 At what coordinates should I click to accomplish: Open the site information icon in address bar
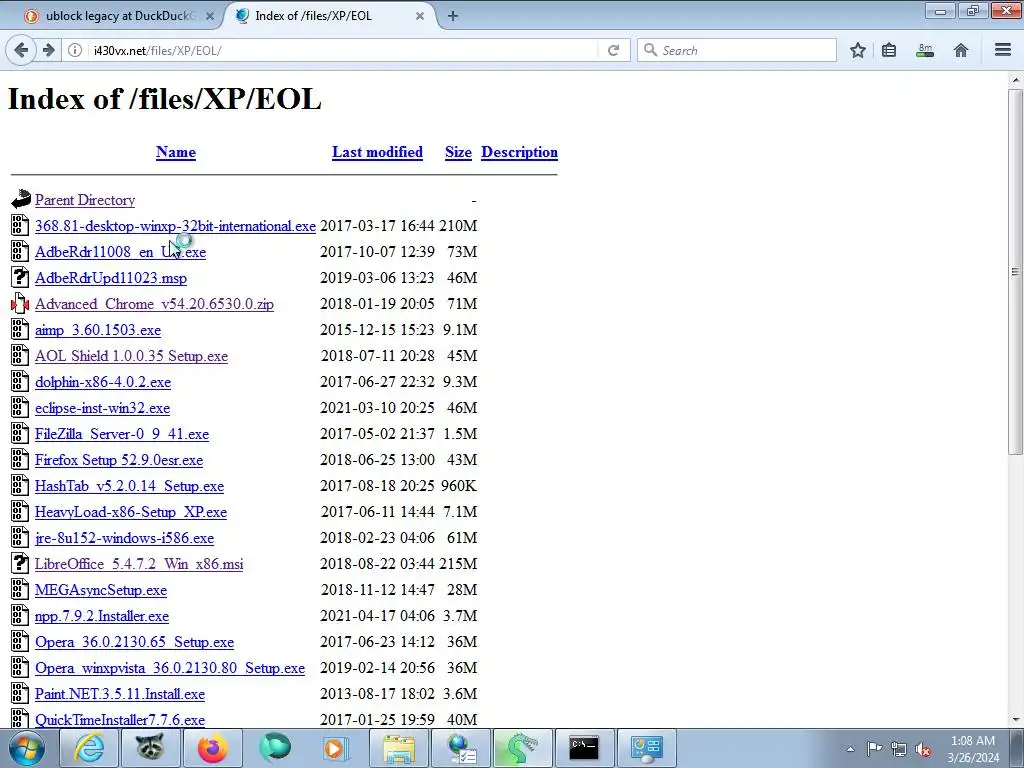(x=75, y=50)
